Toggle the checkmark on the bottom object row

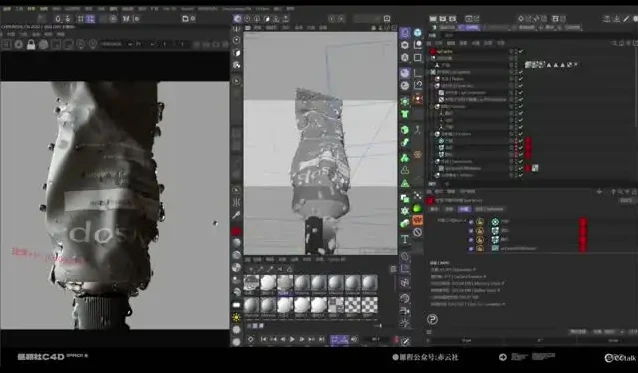coord(521,175)
